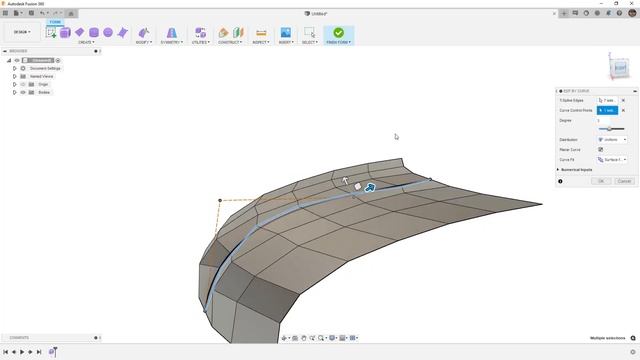The height and width of the screenshot is (360, 640).
Task: Adjust the Degree slider handle
Action: 609,129
